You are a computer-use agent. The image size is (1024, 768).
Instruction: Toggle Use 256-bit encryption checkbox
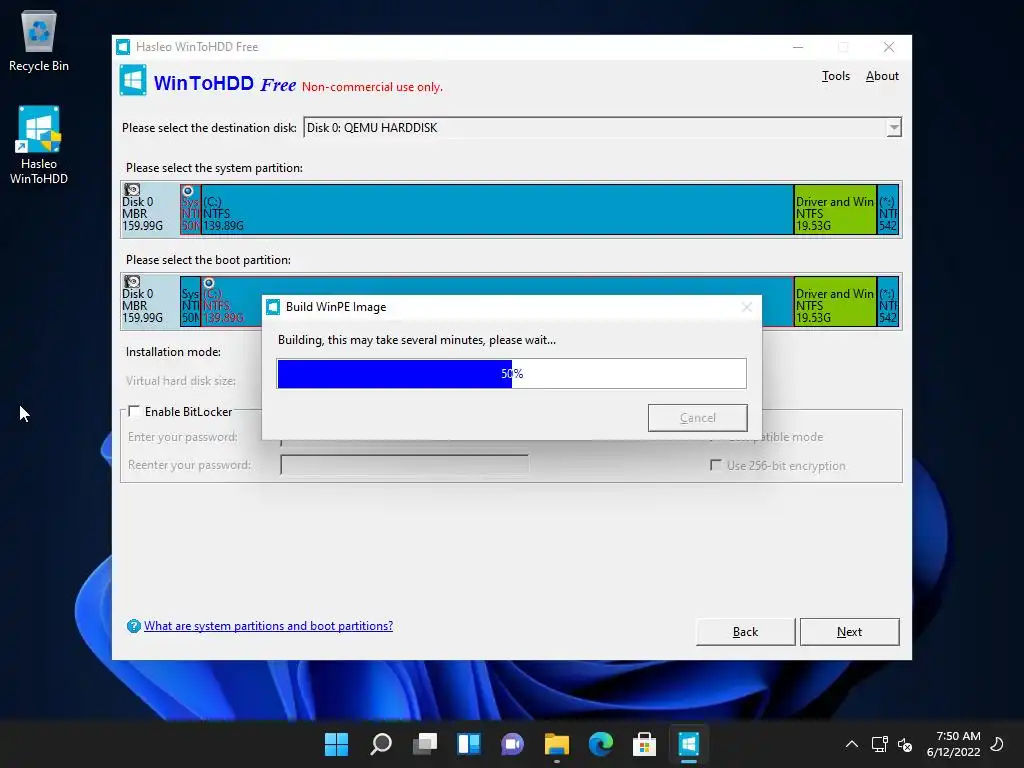click(x=716, y=465)
